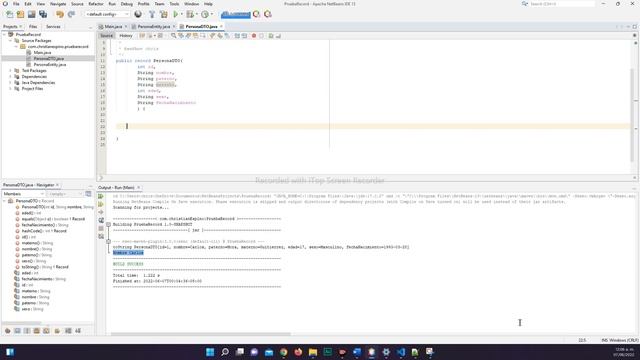Viewport: 640px width, 360px height.
Task: Toggle Show Fields filter in Navigator bottom bar
Action: pos(18,331)
